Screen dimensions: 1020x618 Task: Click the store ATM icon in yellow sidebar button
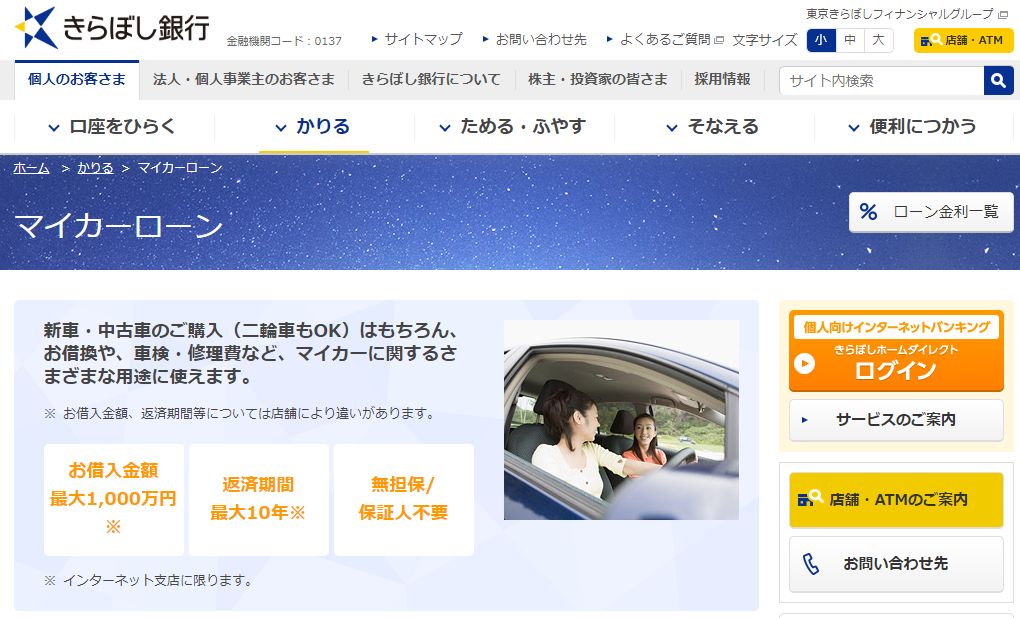[810, 498]
